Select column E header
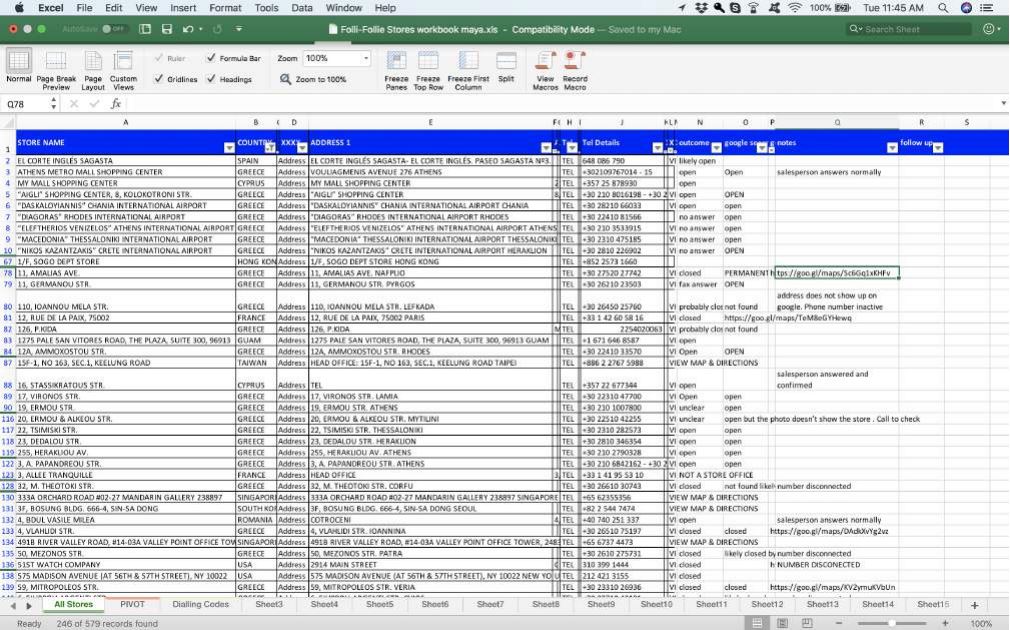The height and width of the screenshot is (630, 1010). 430,122
